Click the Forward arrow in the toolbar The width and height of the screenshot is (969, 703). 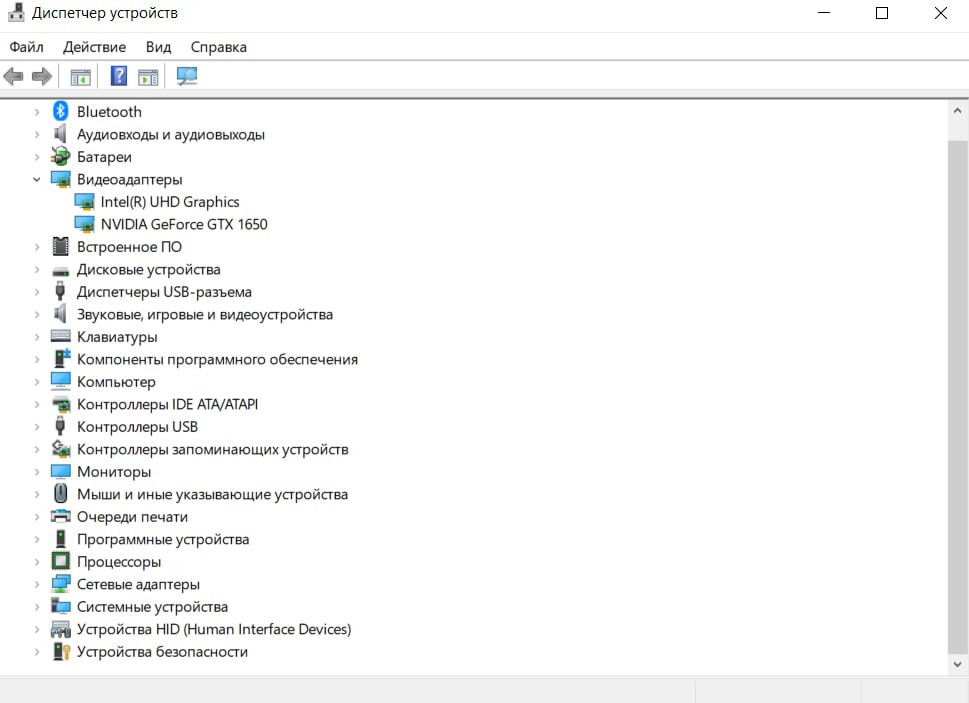tap(42, 76)
